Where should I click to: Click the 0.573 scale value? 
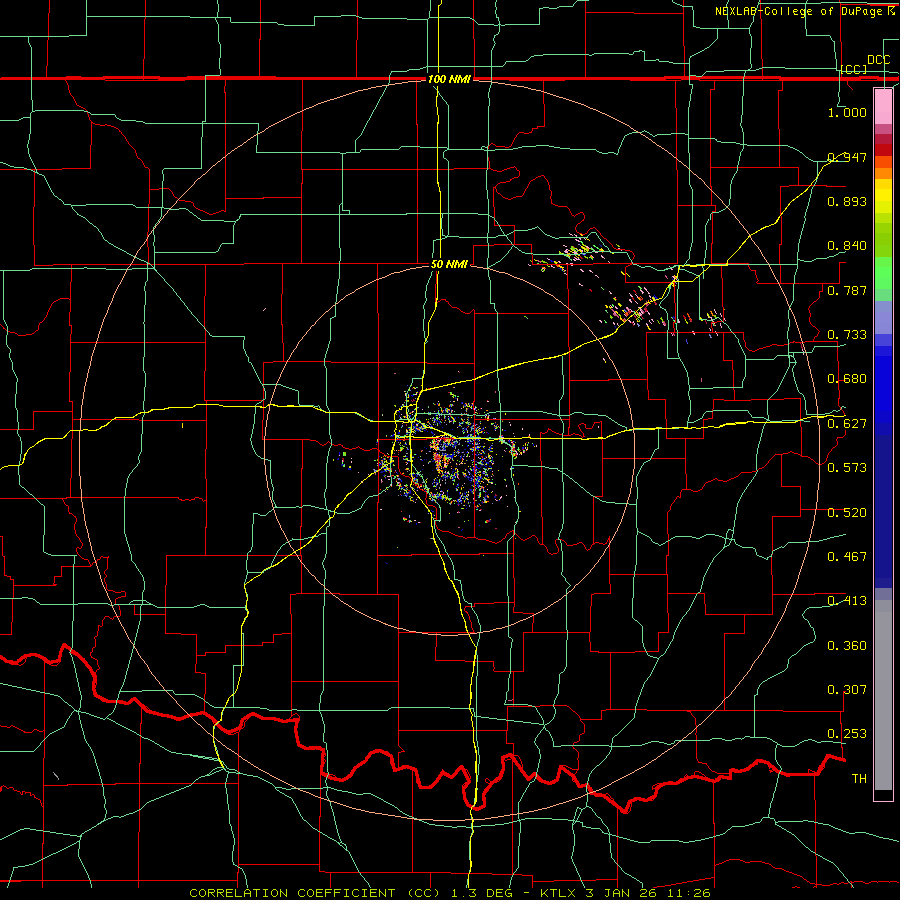point(847,468)
